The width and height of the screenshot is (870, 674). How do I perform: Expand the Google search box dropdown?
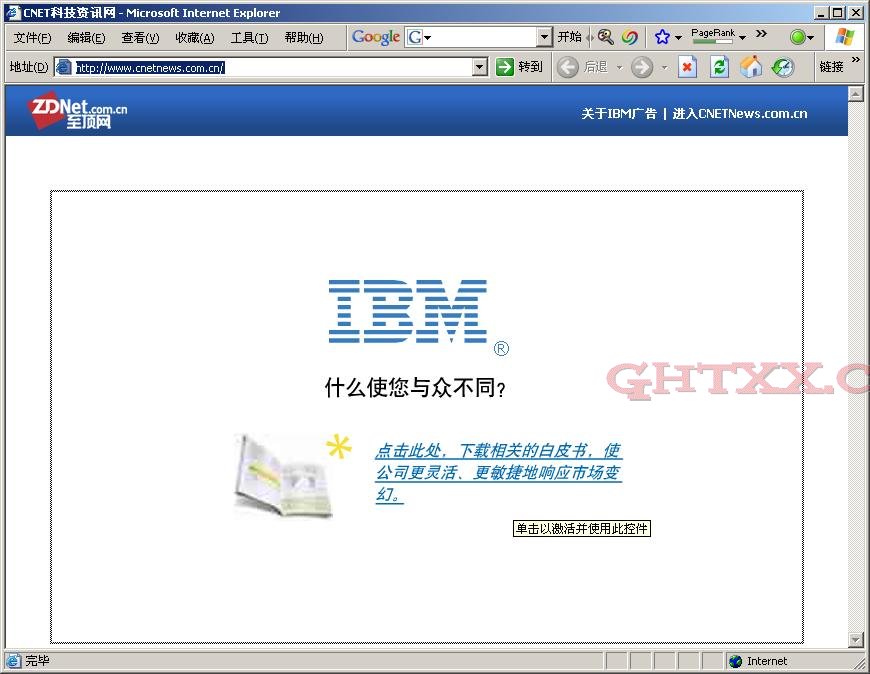(544, 37)
